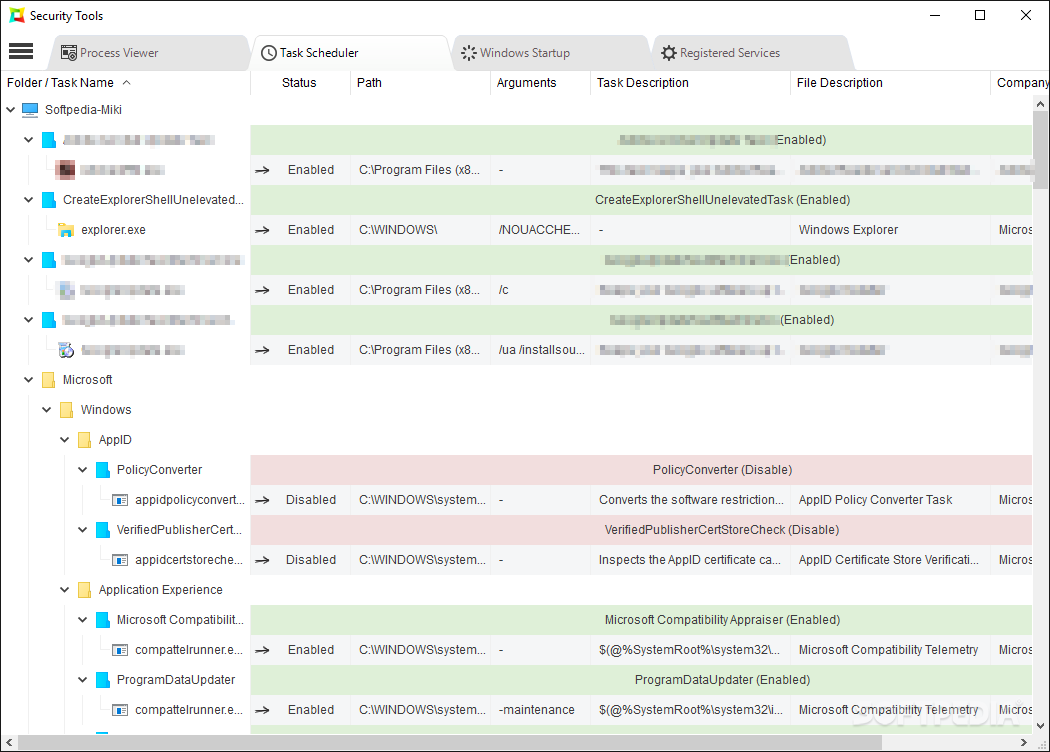Click the Registered Services gear icon
The width and height of the screenshot is (1050, 752).
668,53
